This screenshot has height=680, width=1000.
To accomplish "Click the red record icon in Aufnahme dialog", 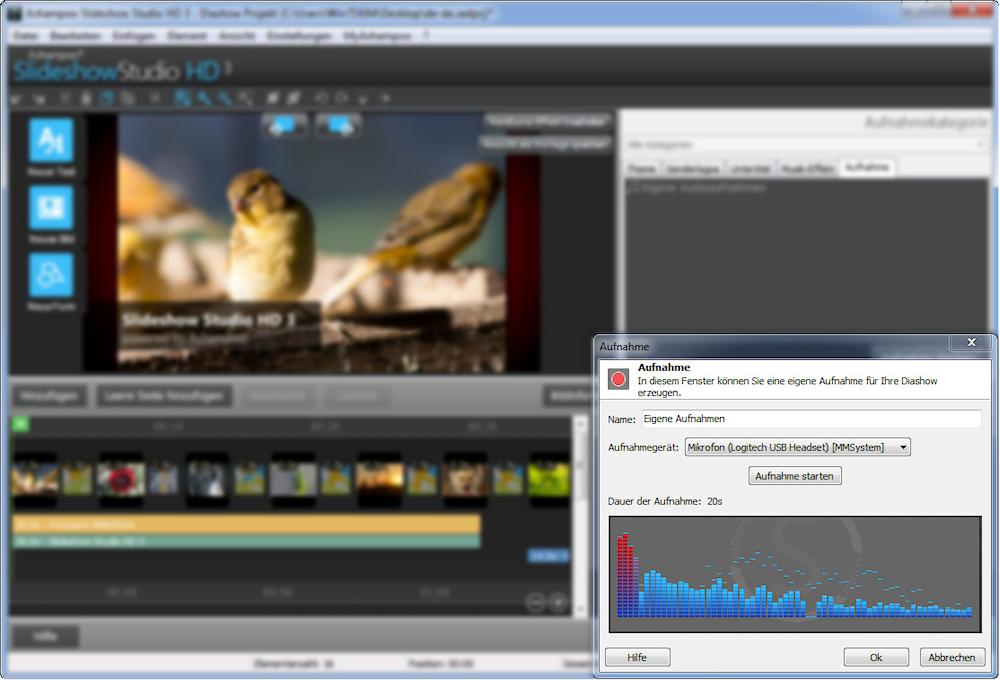I will 619,379.
